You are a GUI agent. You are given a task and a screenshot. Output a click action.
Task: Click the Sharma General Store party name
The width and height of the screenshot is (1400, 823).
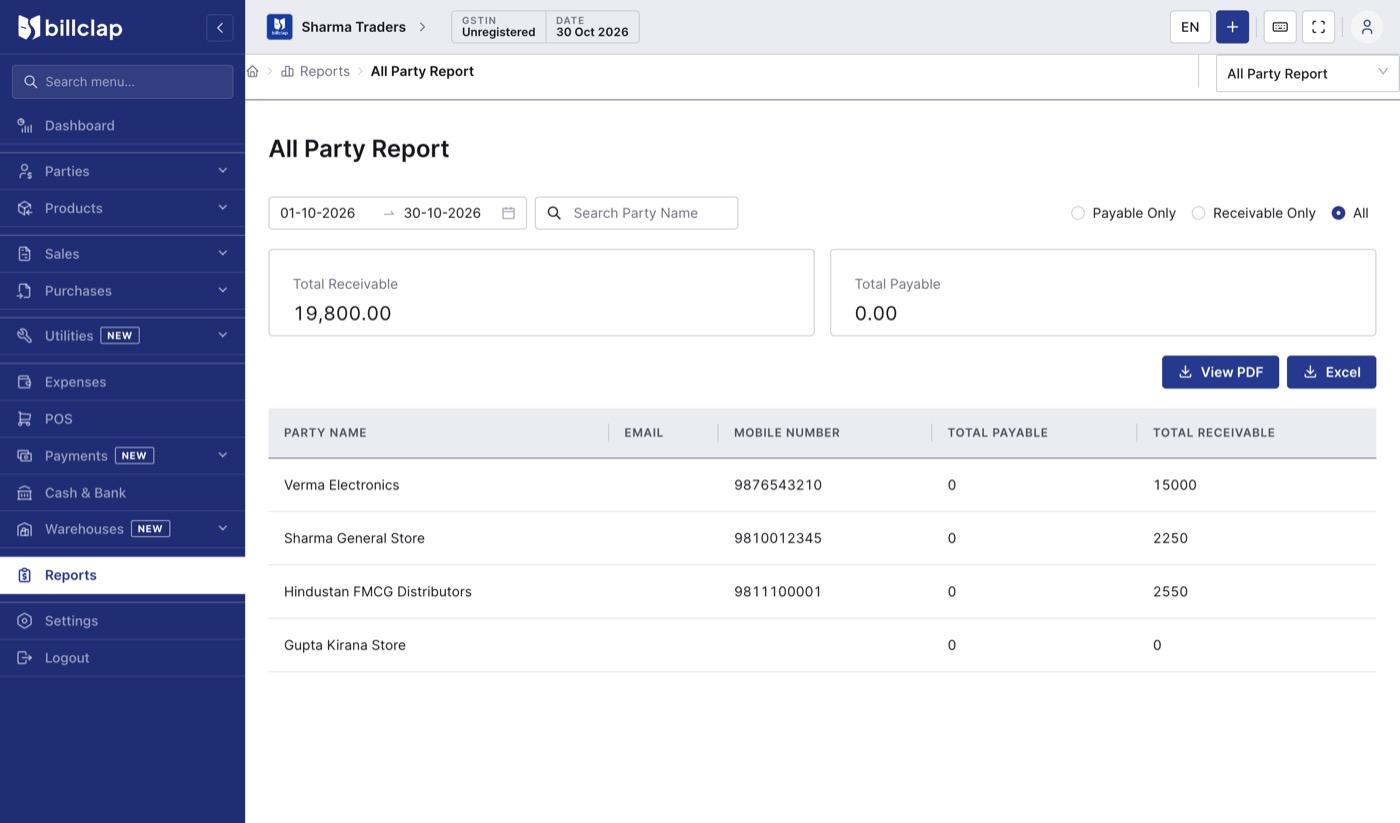354,538
